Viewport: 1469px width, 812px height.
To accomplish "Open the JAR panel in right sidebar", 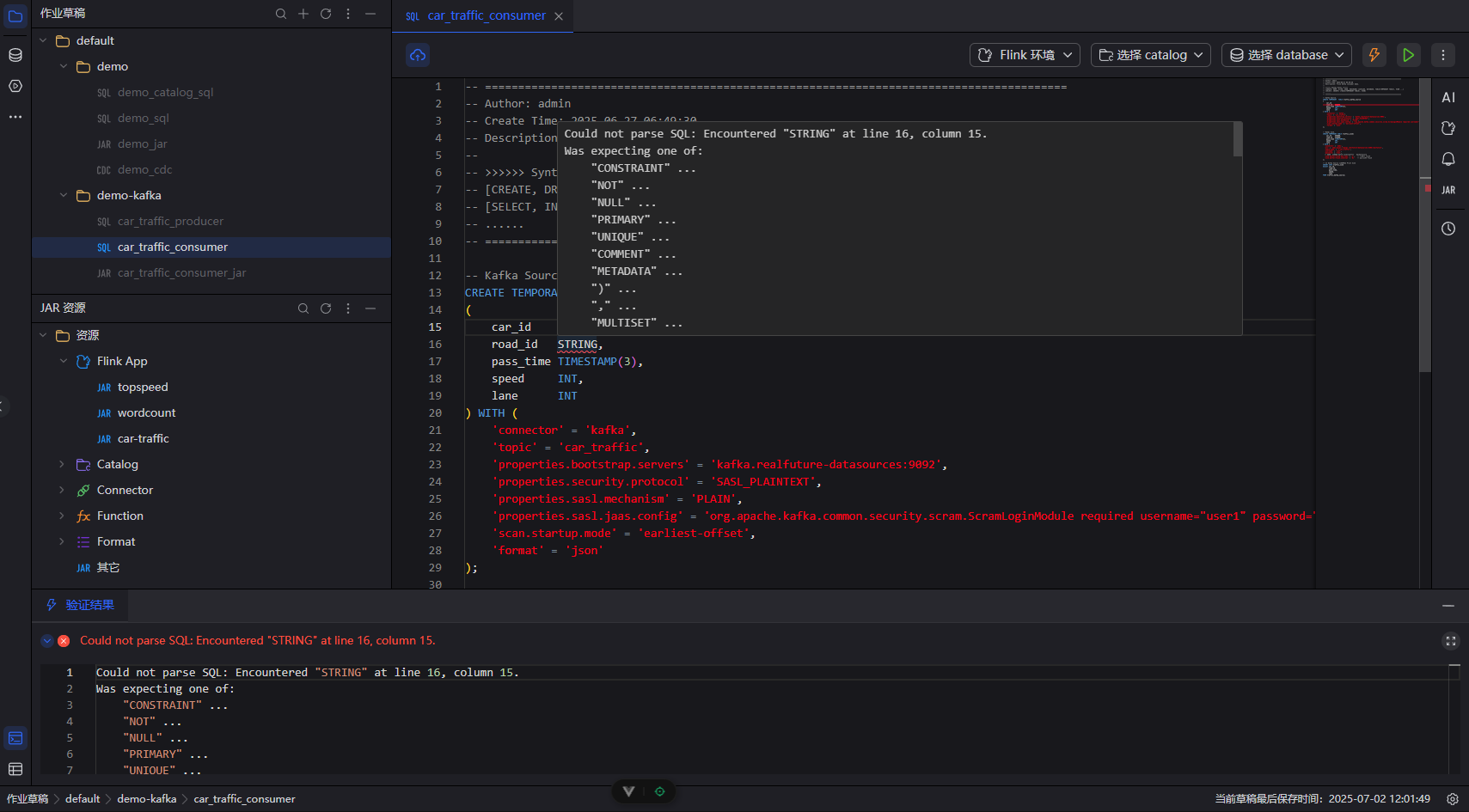I will [1448, 190].
